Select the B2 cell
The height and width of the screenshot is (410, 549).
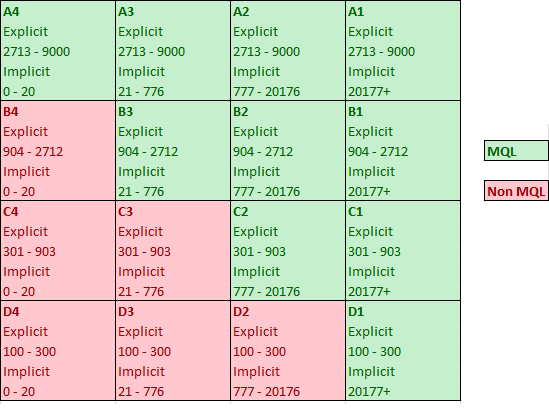[x=288, y=151]
